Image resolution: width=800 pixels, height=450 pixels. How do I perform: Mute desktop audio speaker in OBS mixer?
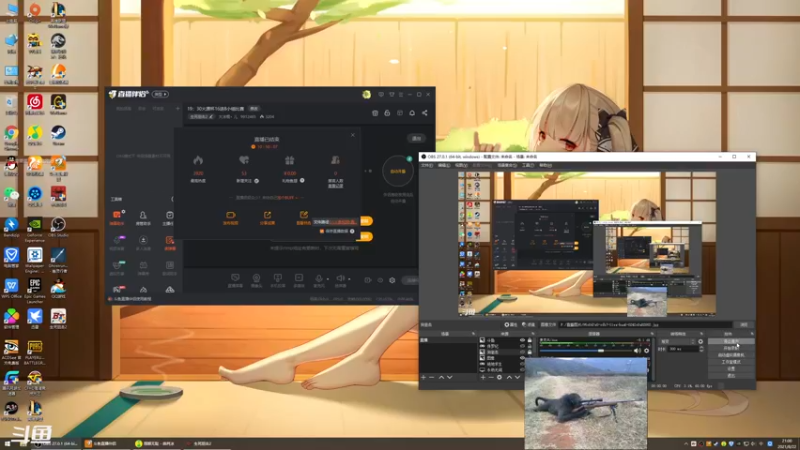(637, 351)
